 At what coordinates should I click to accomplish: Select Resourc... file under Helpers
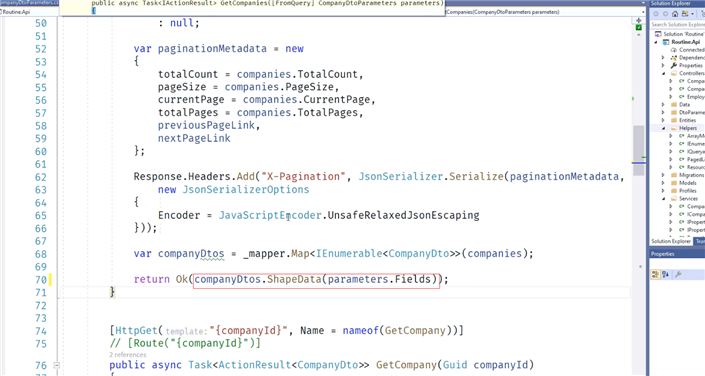point(696,167)
